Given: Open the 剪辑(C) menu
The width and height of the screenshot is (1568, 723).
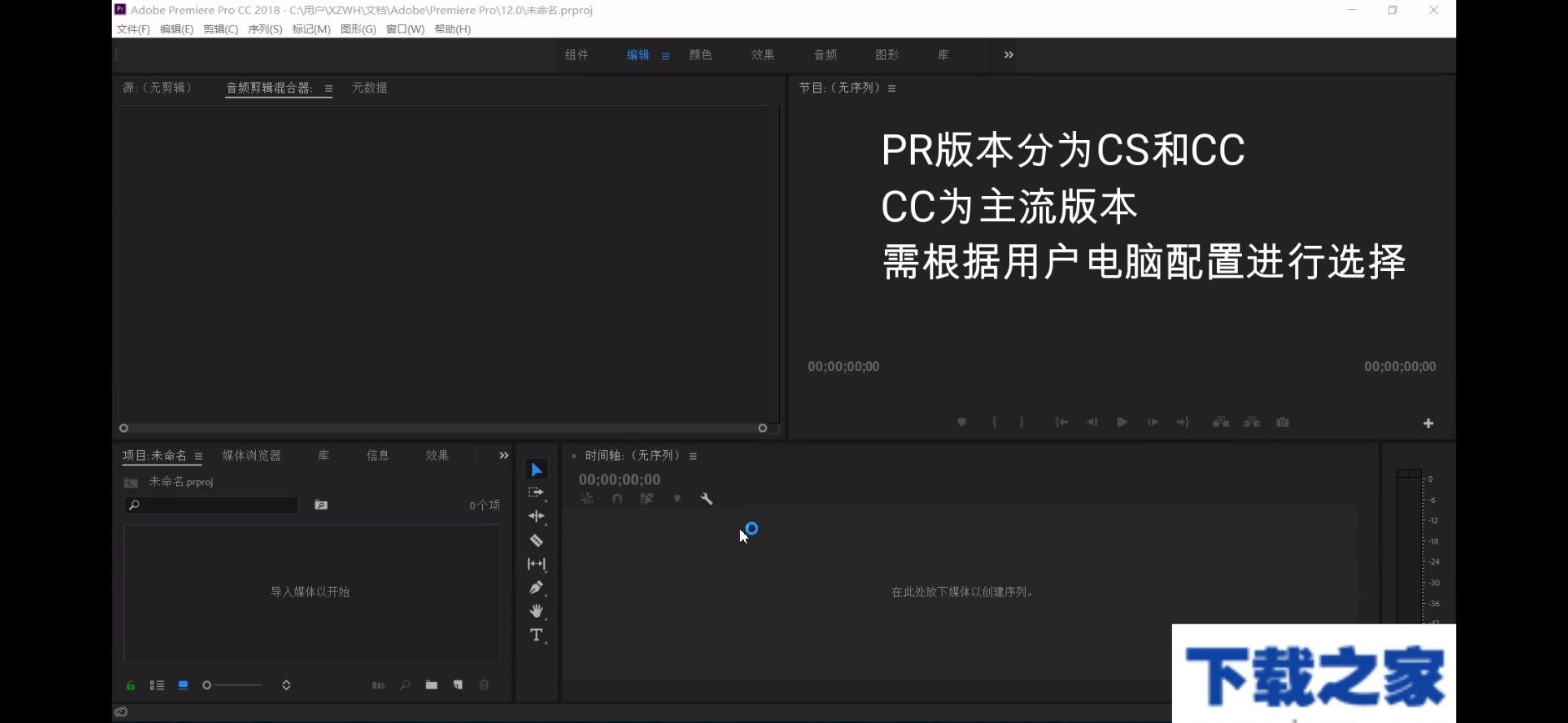Looking at the screenshot, I should [x=221, y=29].
